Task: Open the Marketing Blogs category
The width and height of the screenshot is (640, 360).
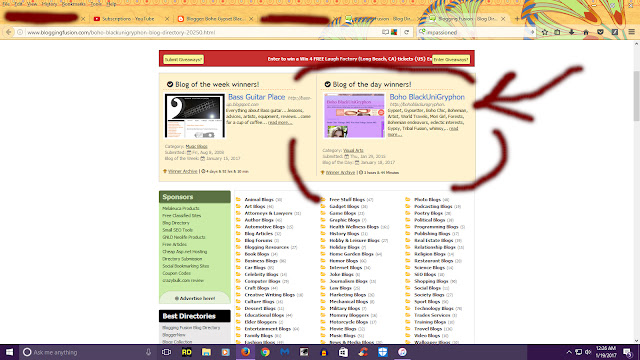Action: (x=348, y=295)
